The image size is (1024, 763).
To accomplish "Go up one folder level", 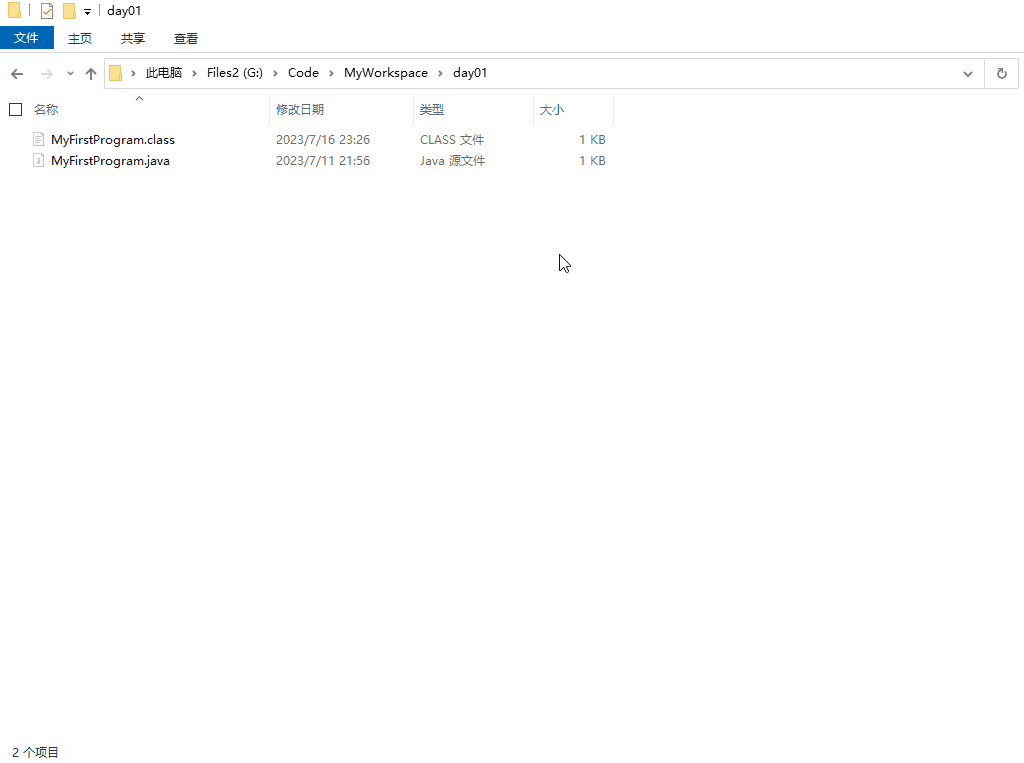I will click(91, 73).
